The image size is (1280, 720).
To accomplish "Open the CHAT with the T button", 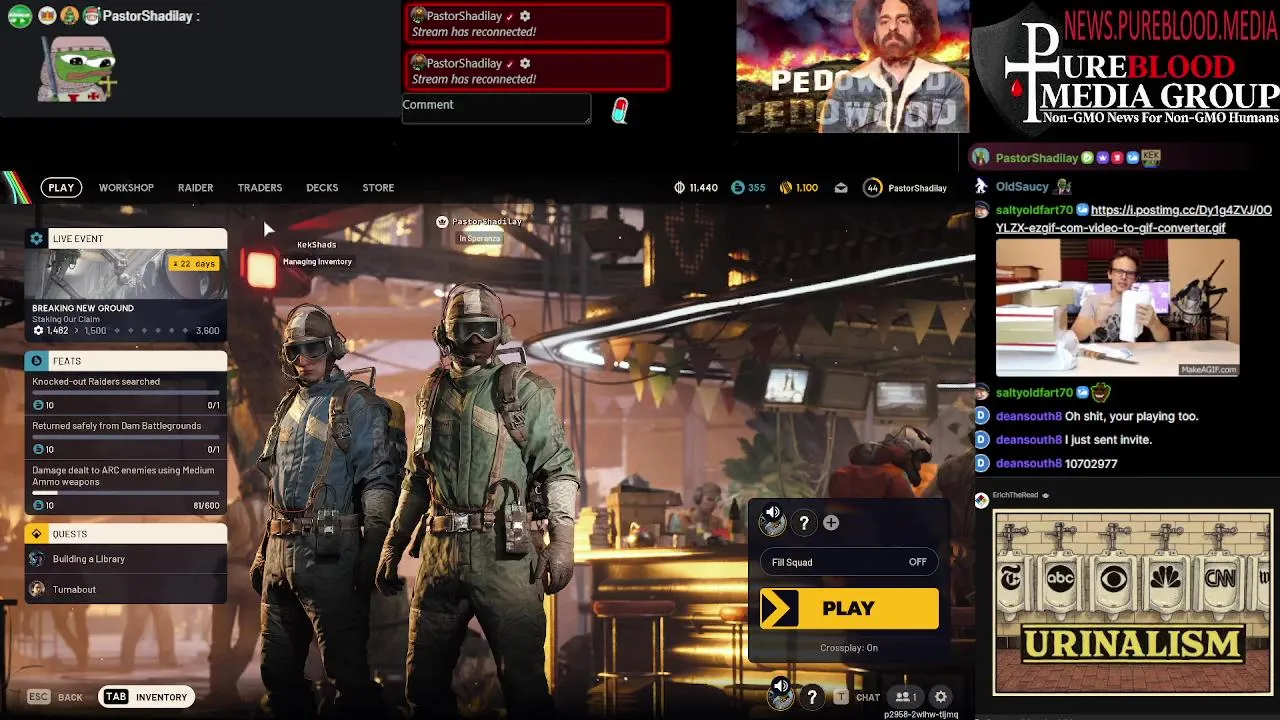I will click(x=857, y=697).
